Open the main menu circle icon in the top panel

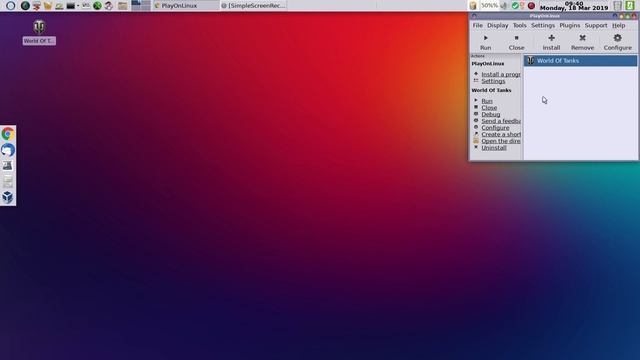11,6
